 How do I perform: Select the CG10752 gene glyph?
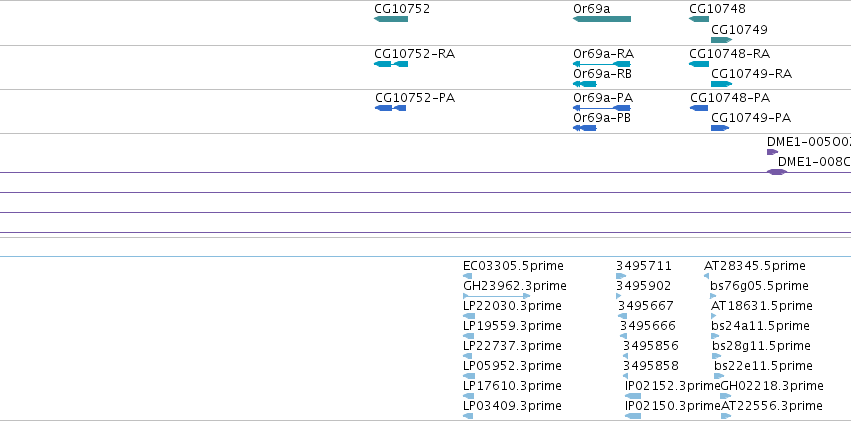pos(391,19)
